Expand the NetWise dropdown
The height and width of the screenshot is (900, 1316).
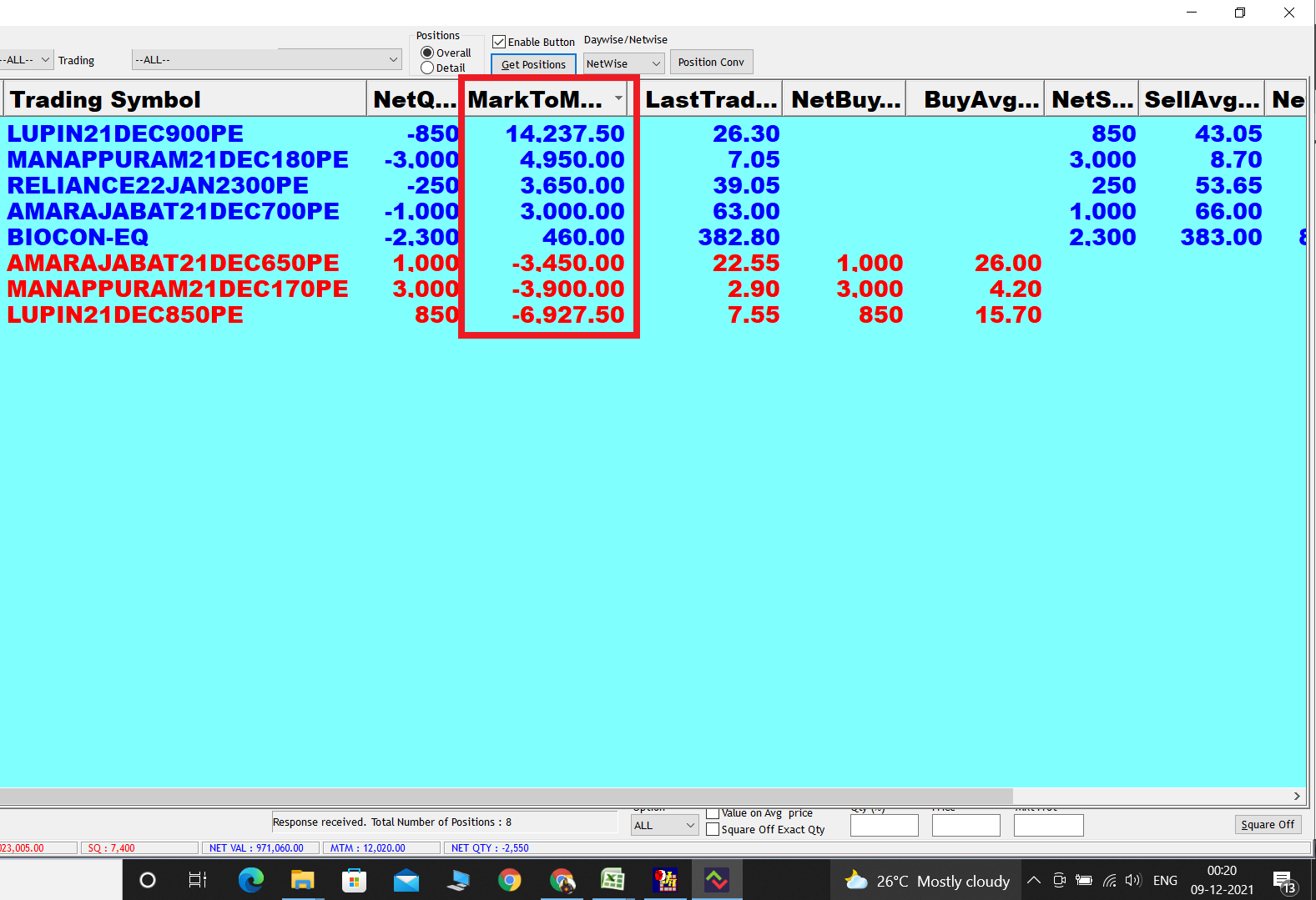click(623, 63)
